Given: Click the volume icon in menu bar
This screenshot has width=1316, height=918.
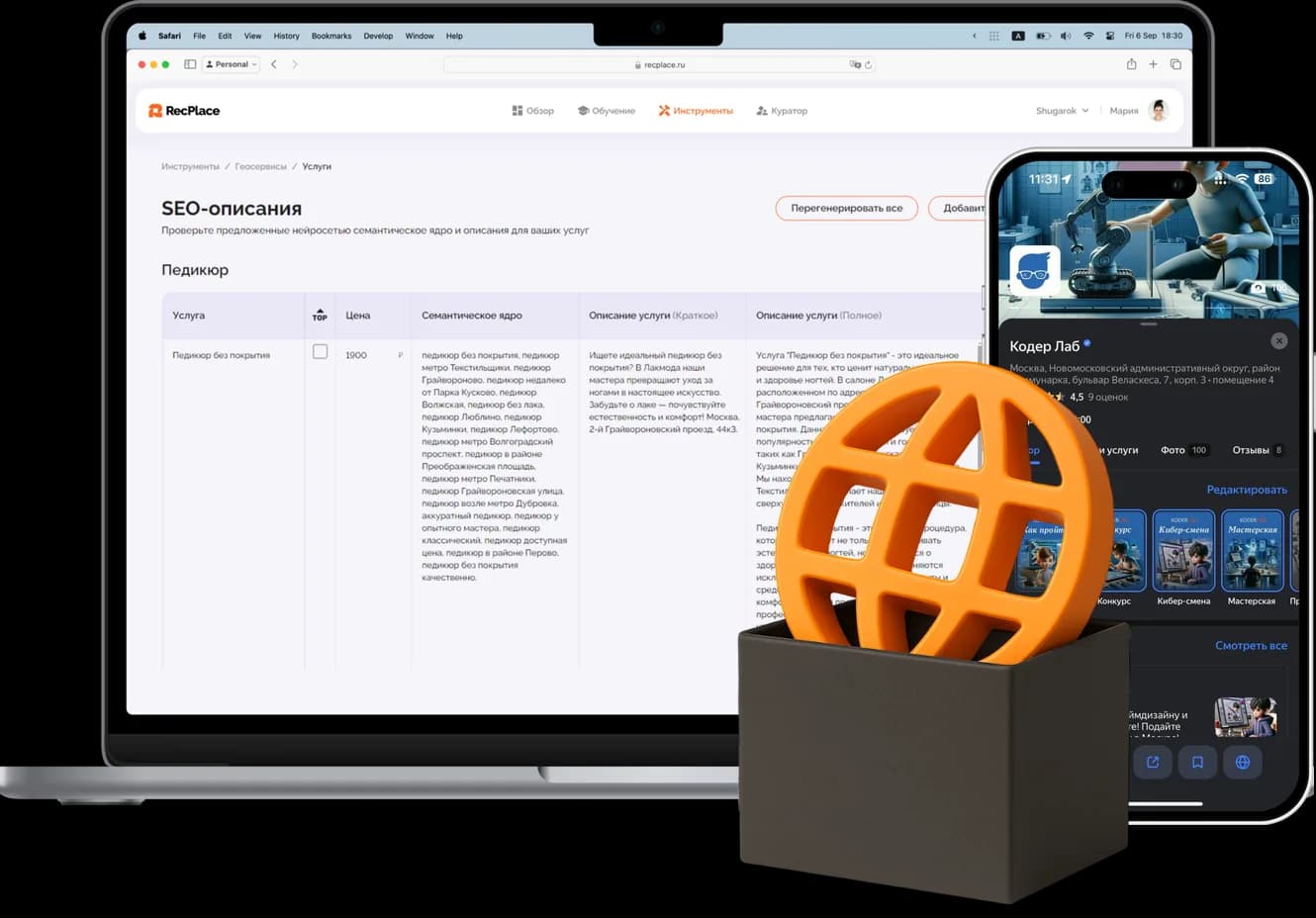Looking at the screenshot, I should click(x=1066, y=36).
